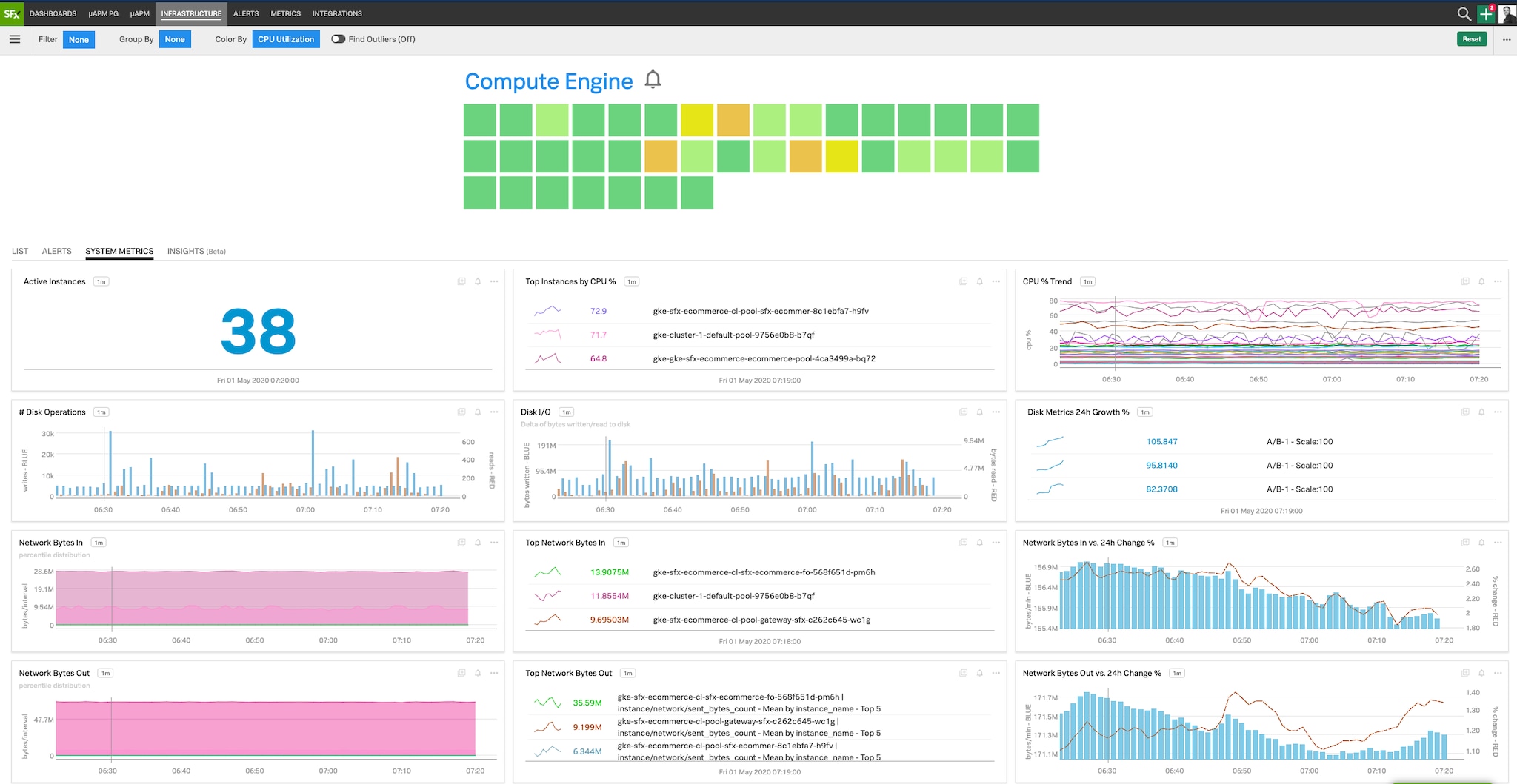Screen dimensions: 1517x784
Task: Select gke-sfx-ecommerce-cl-pool-sfx-ecommer-8c1ebfa7-h9fv in CPU list
Action: click(759, 311)
